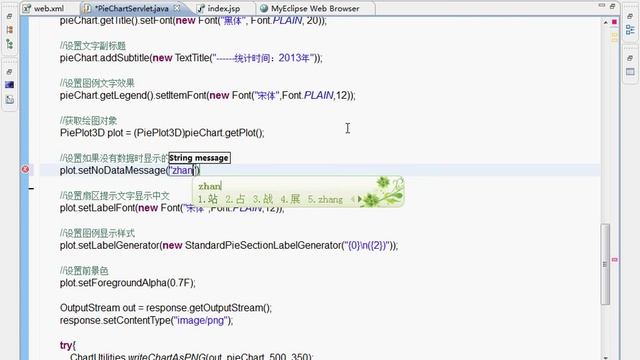Choose IME candidate 4 展
The width and height of the screenshot is (640, 360).
pyautogui.click(x=290, y=199)
